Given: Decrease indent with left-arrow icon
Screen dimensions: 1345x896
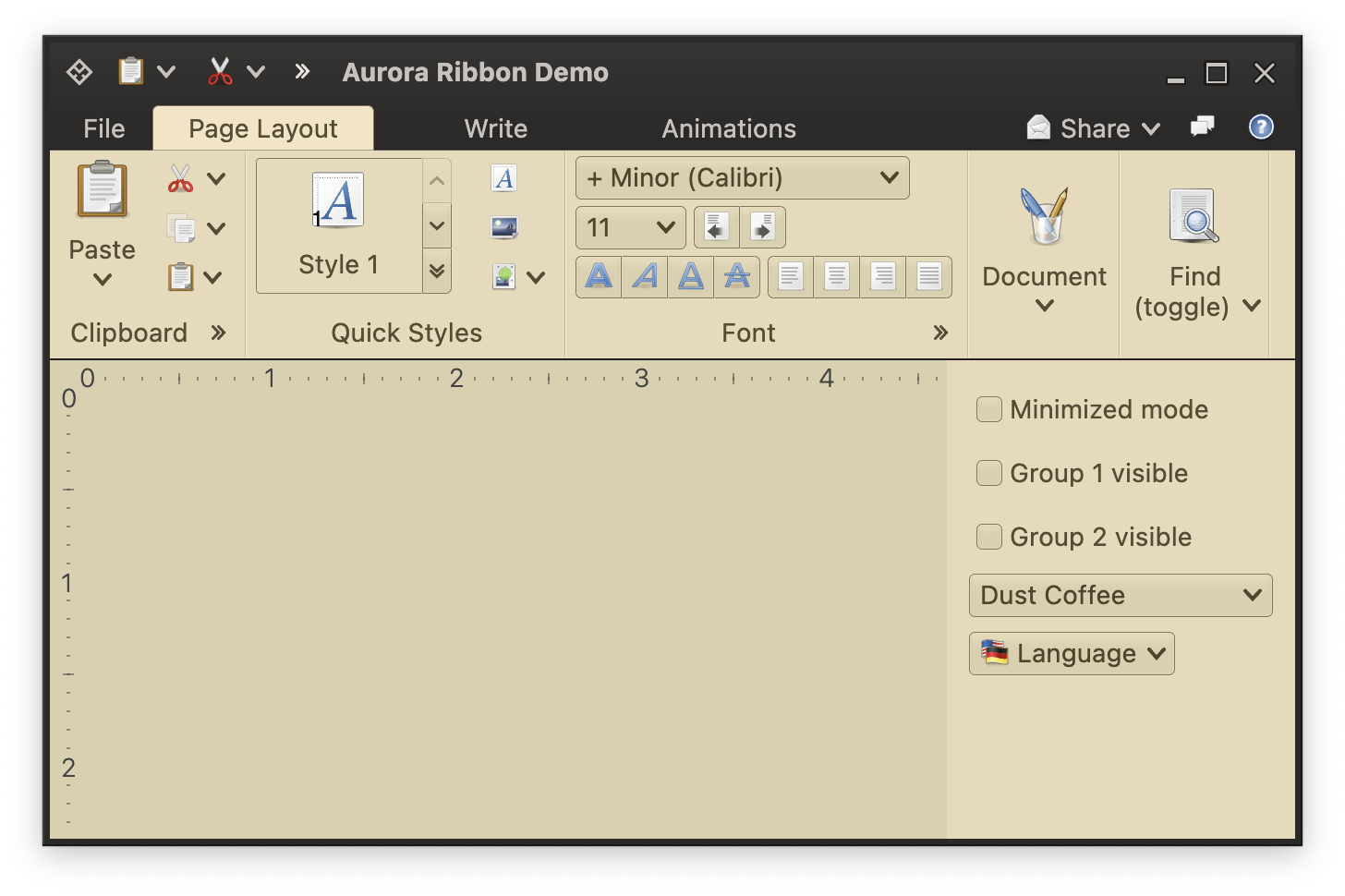Looking at the screenshot, I should coord(717,227).
